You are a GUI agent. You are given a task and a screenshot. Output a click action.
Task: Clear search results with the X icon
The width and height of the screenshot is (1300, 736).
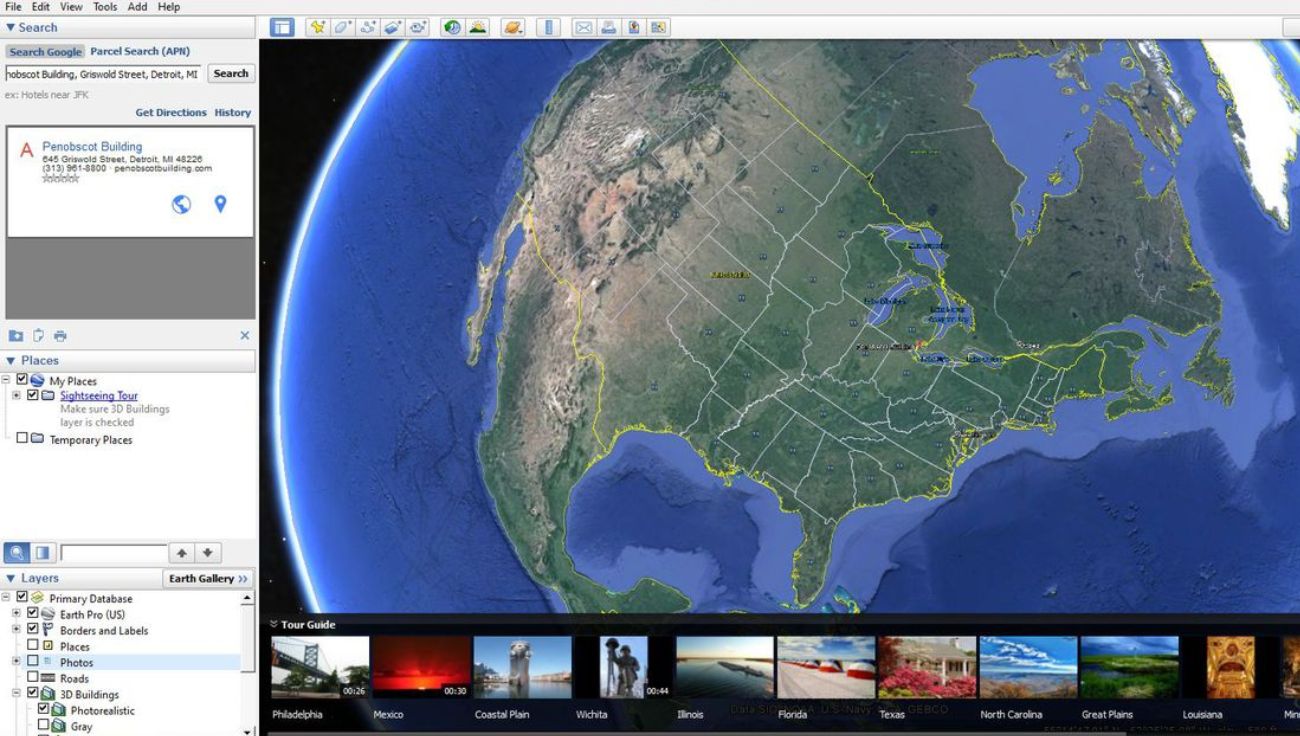click(245, 336)
